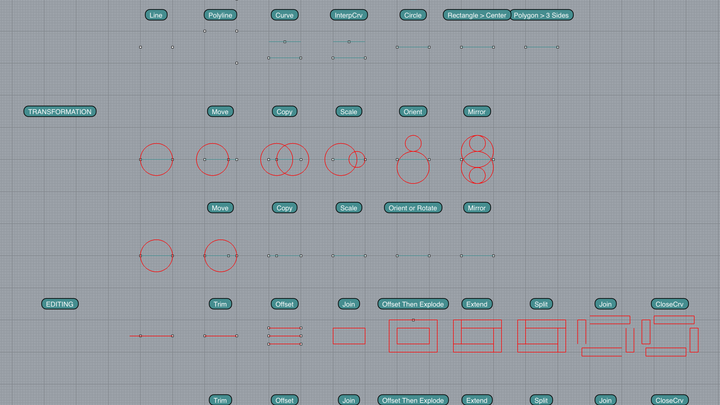Click the Circle label pill
The height and width of the screenshot is (405, 720).
(413, 15)
